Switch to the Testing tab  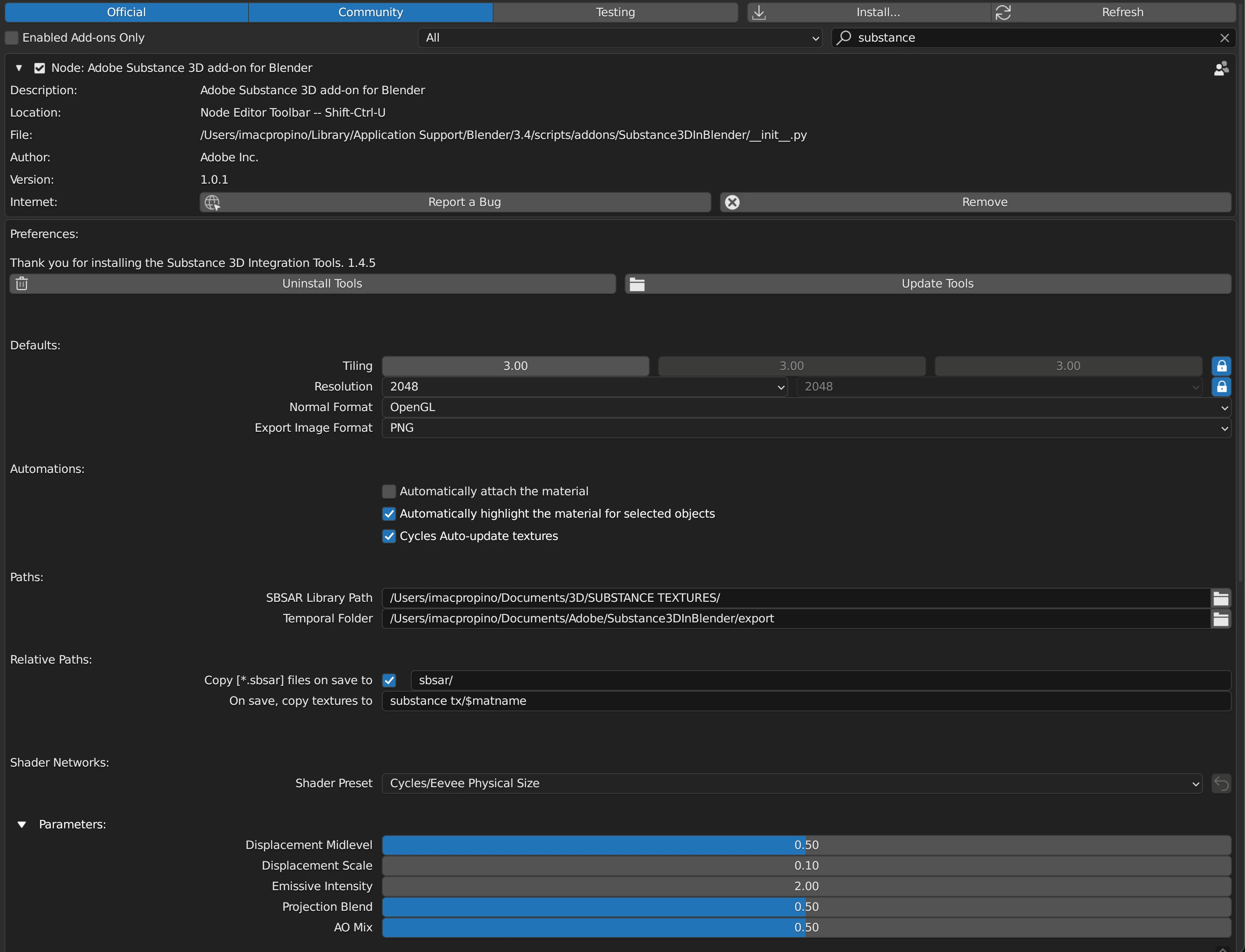[x=615, y=12]
